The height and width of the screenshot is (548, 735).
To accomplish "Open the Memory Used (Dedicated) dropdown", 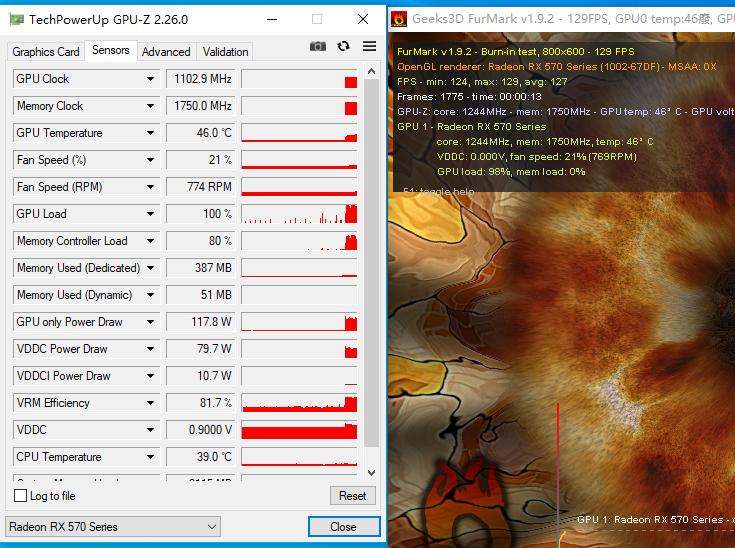I will tap(150, 268).
